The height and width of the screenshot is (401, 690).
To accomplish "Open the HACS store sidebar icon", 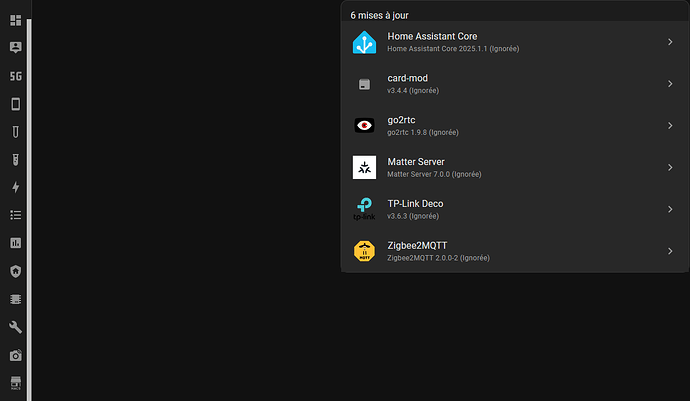I will [x=15, y=383].
